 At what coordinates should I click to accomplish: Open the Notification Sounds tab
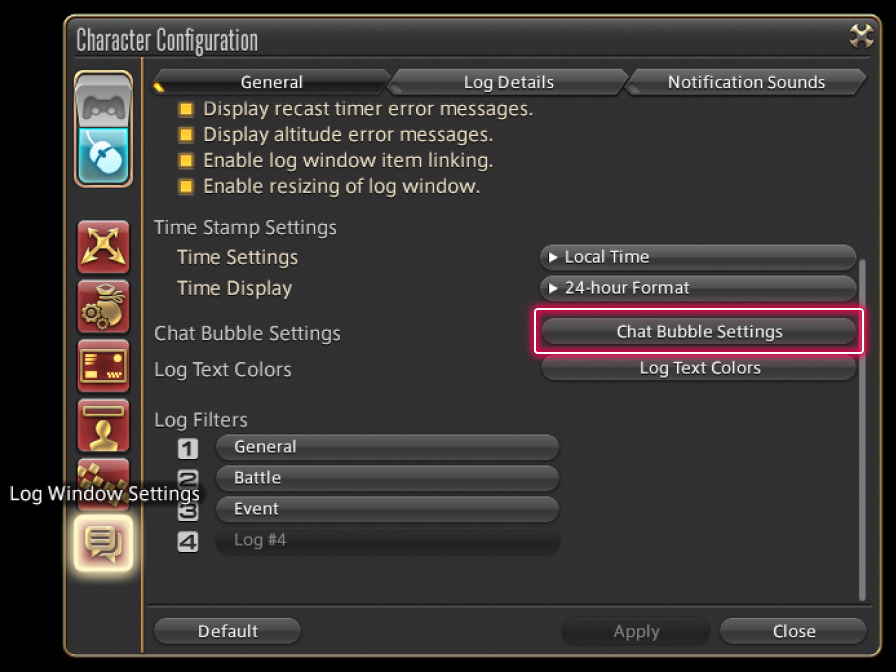coord(746,82)
